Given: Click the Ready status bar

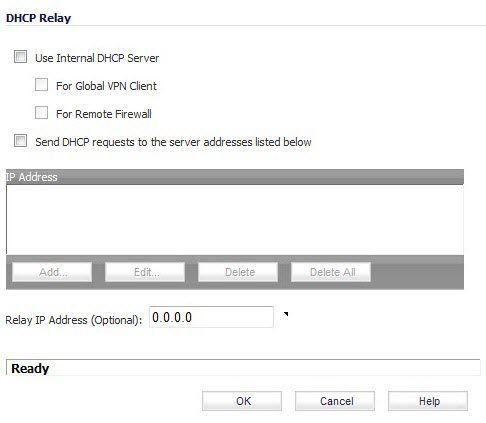Looking at the screenshot, I should [243, 368].
